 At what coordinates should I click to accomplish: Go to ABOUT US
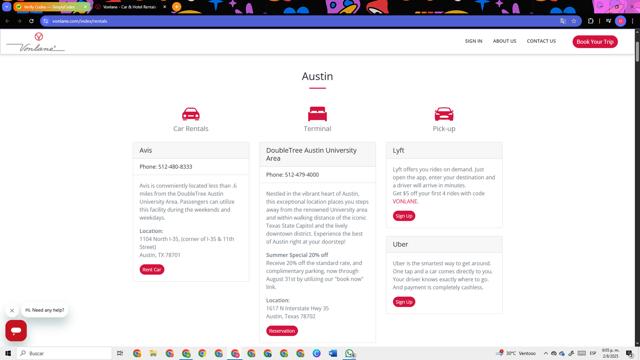pyautogui.click(x=504, y=41)
